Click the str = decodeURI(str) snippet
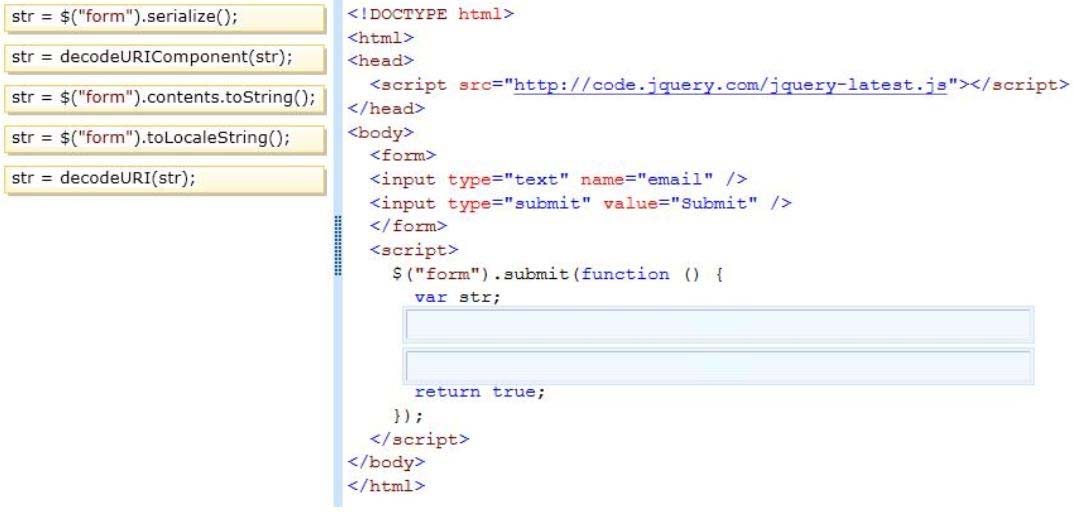The width and height of the screenshot is (1073, 512). click(165, 179)
